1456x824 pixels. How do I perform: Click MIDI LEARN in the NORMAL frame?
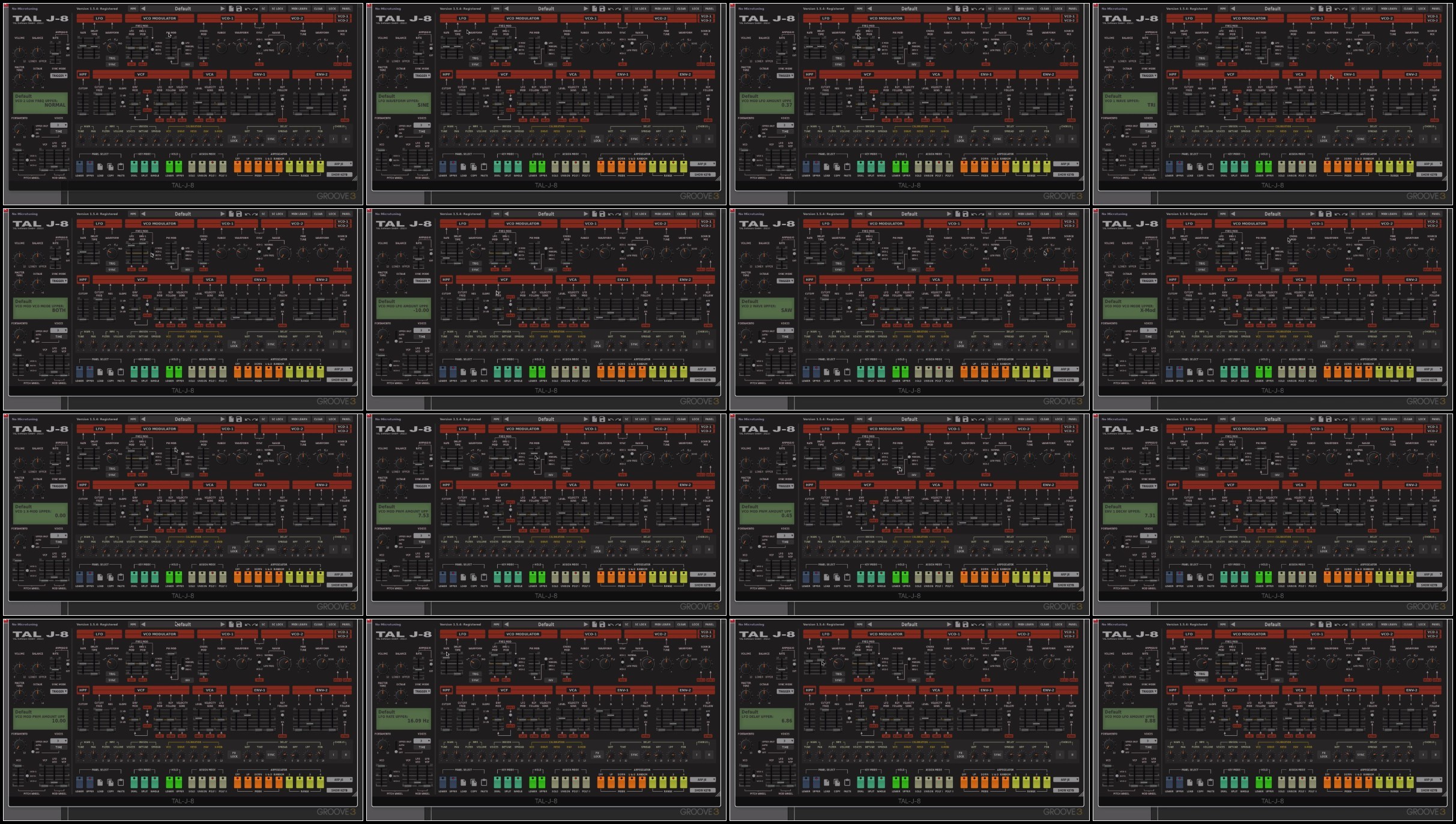click(298, 9)
